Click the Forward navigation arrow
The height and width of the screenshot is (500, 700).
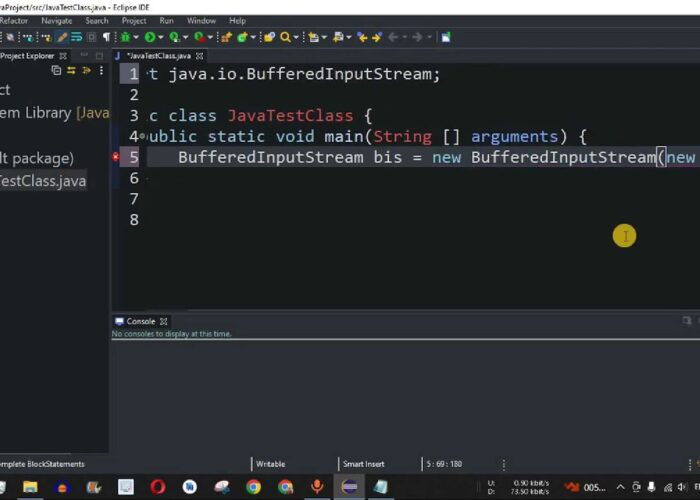coord(417,37)
